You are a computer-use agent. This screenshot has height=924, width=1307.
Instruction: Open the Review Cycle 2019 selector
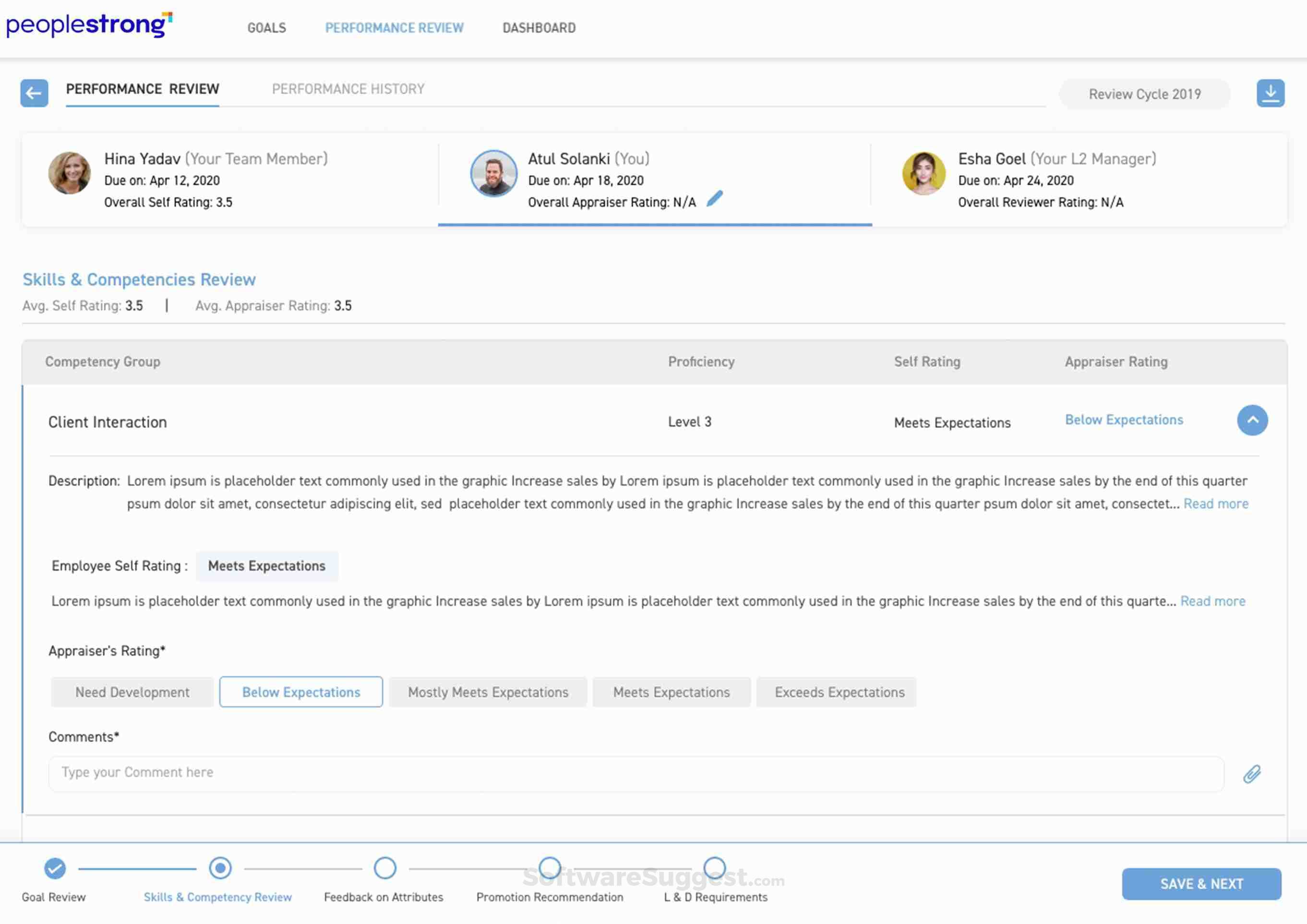pyautogui.click(x=1144, y=94)
